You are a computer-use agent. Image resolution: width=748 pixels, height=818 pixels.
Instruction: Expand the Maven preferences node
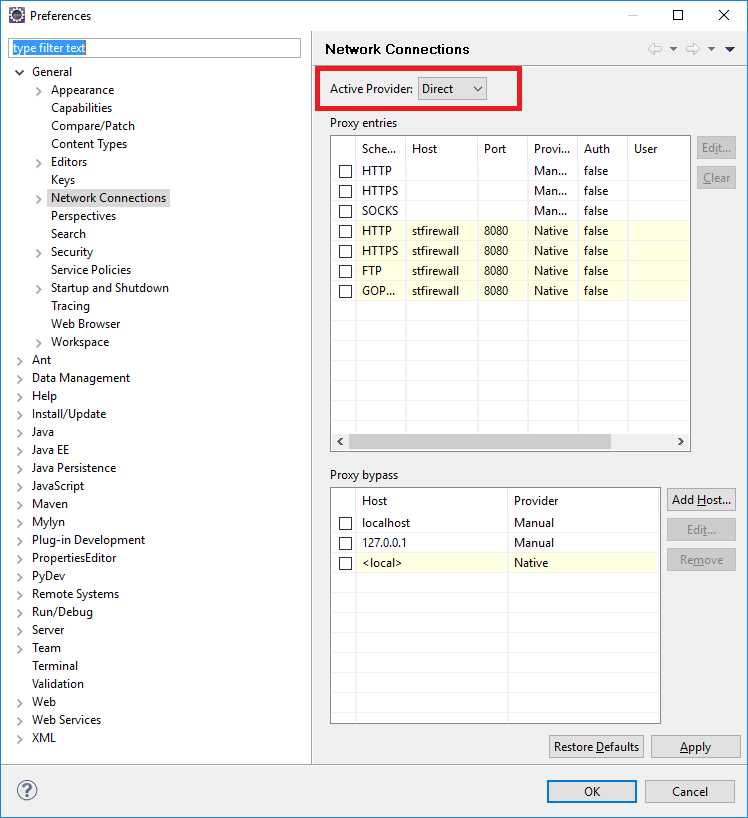pyautogui.click(x=20, y=505)
